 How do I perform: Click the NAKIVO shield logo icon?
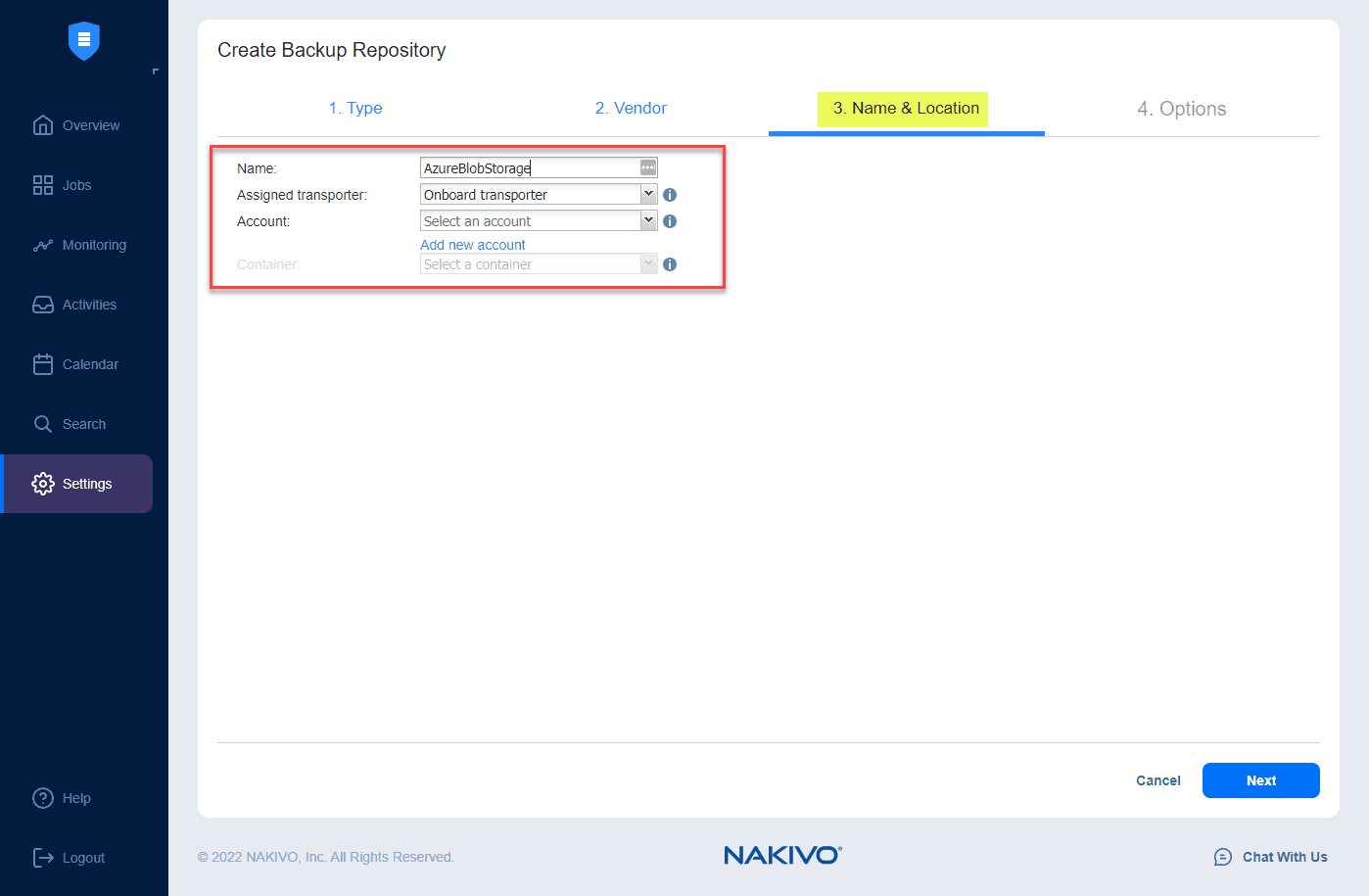tap(84, 41)
